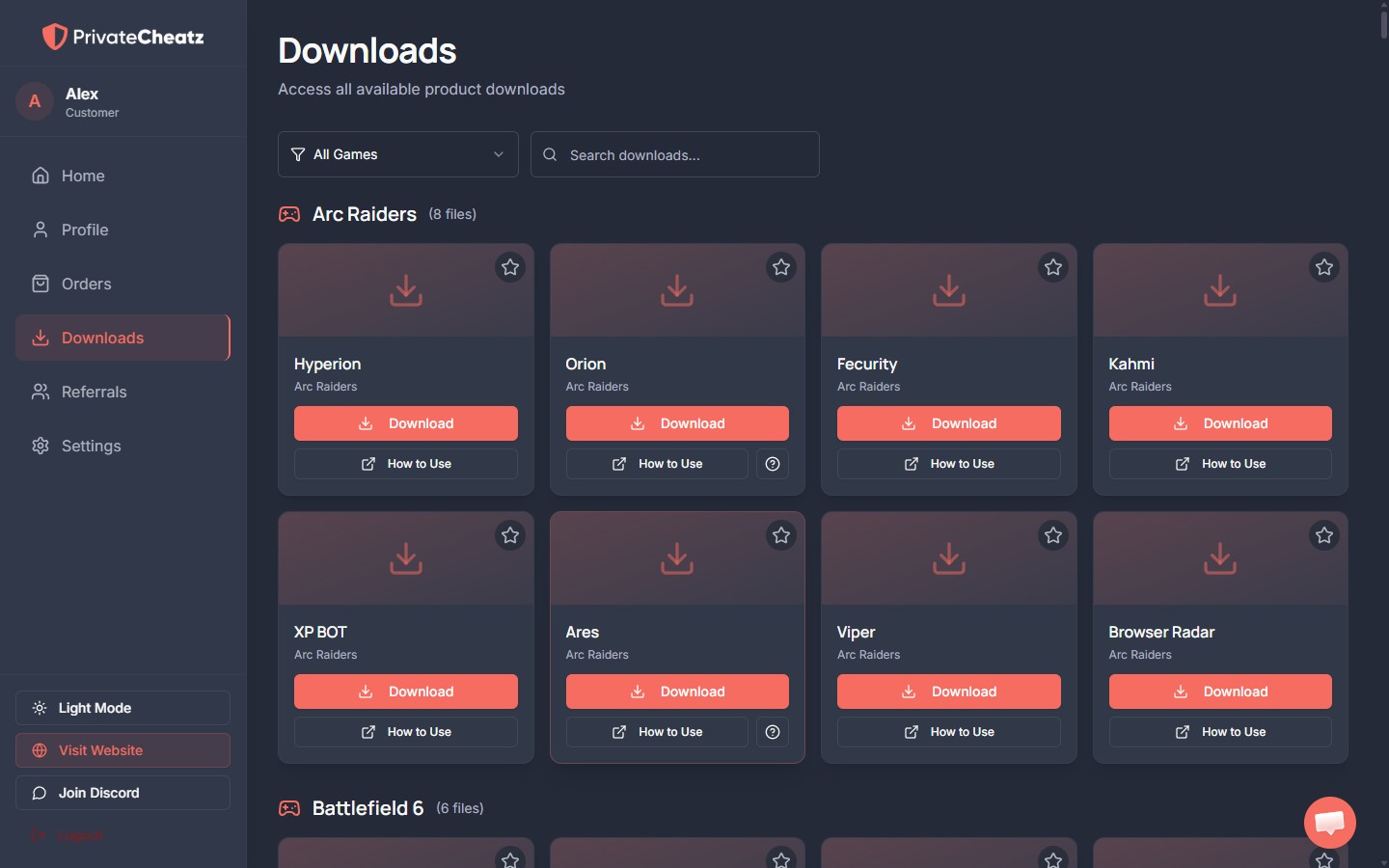Open How to Use for Orion
The width and height of the screenshot is (1389, 868).
pyautogui.click(x=657, y=464)
